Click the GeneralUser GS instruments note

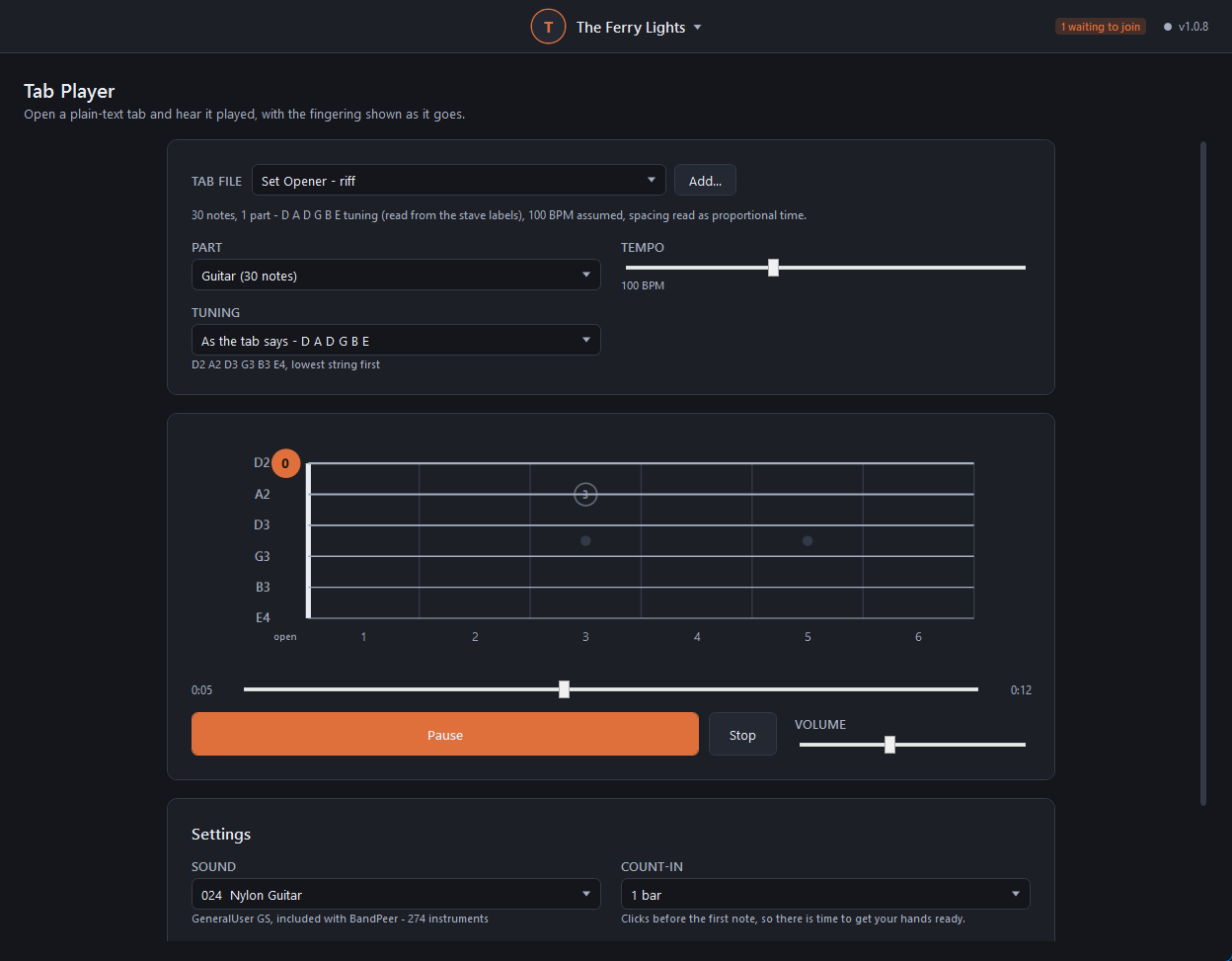pos(341,919)
